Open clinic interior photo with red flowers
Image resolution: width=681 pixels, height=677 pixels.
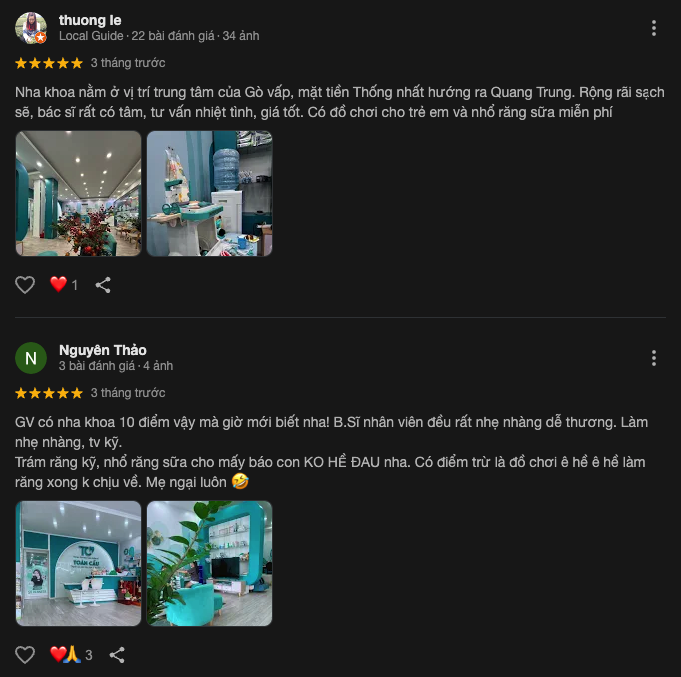tap(79, 194)
